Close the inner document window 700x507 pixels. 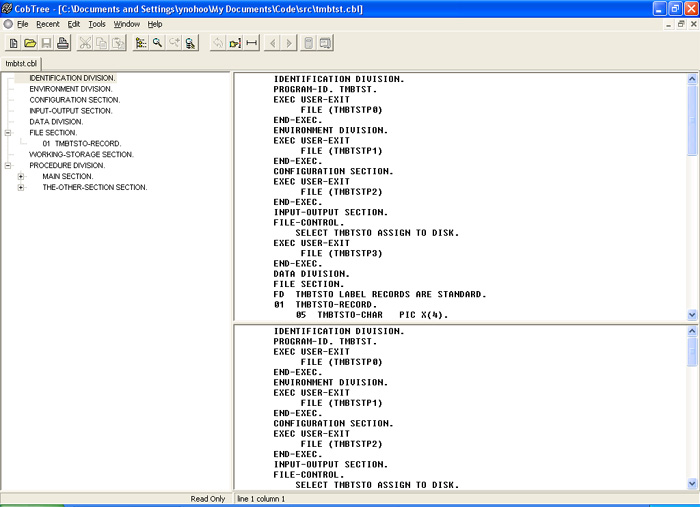[x=694, y=24]
